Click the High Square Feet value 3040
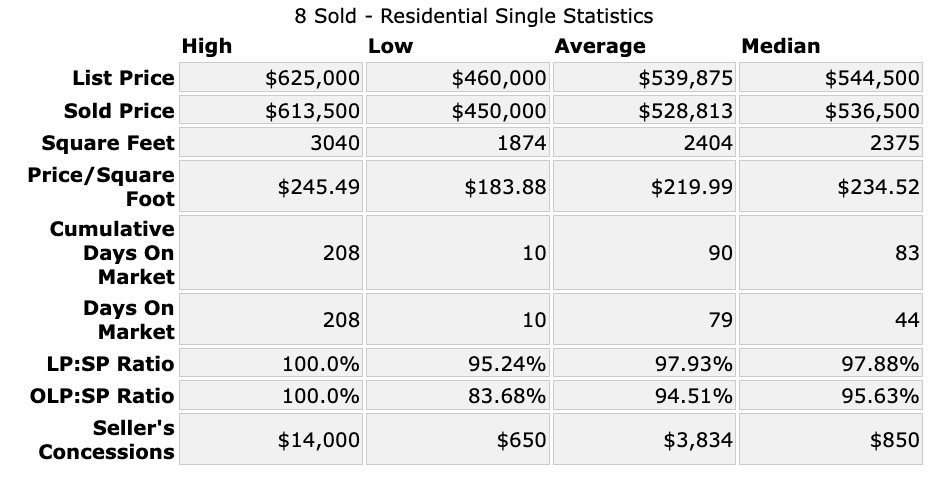952x480 pixels. click(335, 143)
